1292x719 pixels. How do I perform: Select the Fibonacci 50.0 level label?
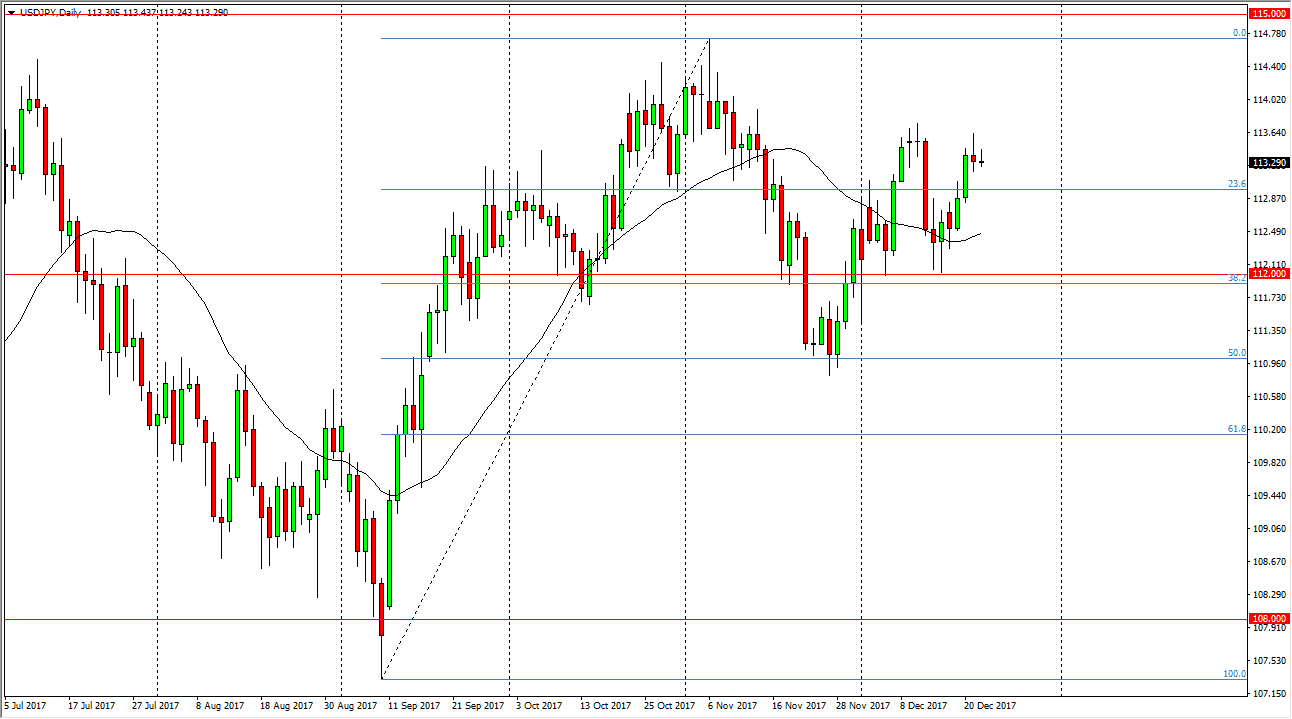(x=1237, y=353)
